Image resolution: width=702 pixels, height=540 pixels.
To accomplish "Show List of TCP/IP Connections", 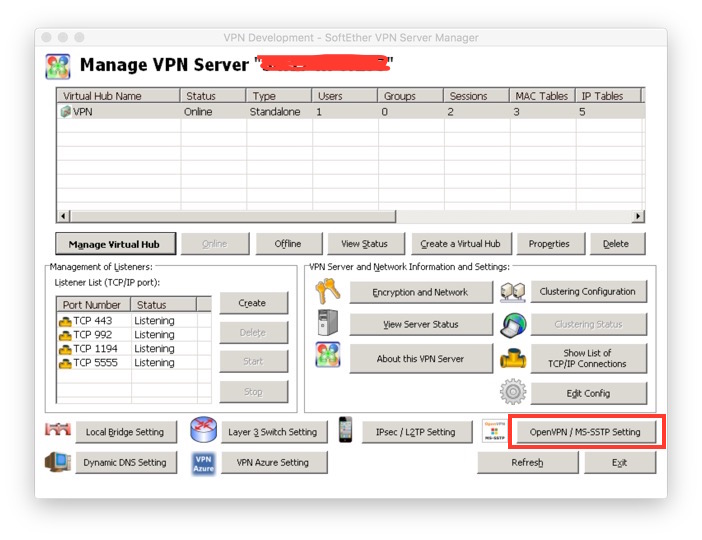I will (588, 358).
